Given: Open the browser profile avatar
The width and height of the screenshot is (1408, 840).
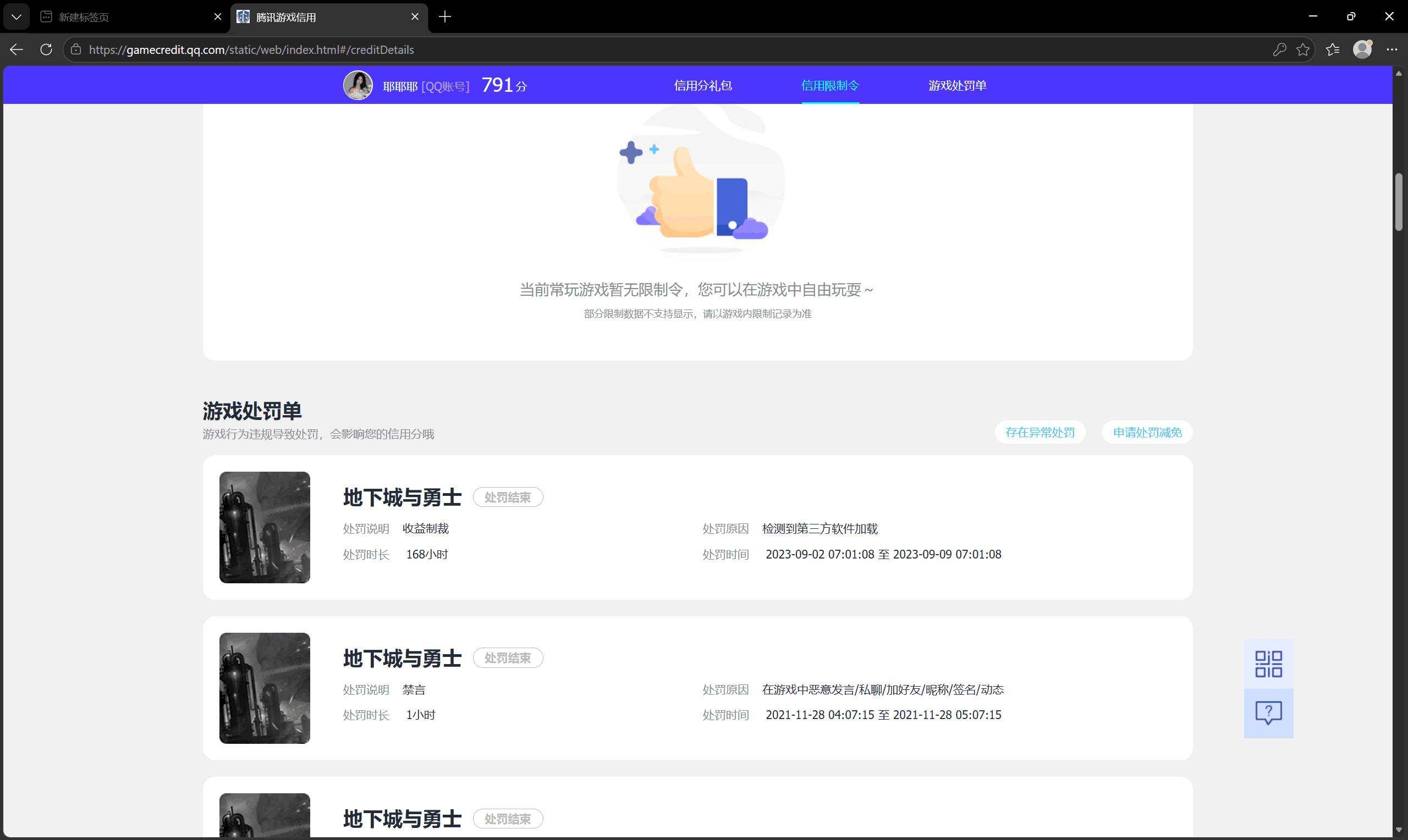Looking at the screenshot, I should pos(1362,49).
